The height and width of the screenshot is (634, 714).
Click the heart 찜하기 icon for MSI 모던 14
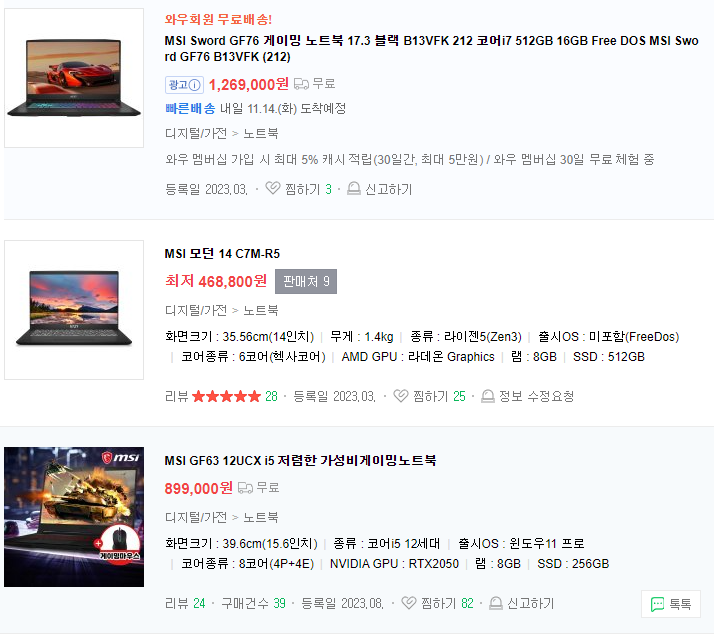click(x=401, y=396)
